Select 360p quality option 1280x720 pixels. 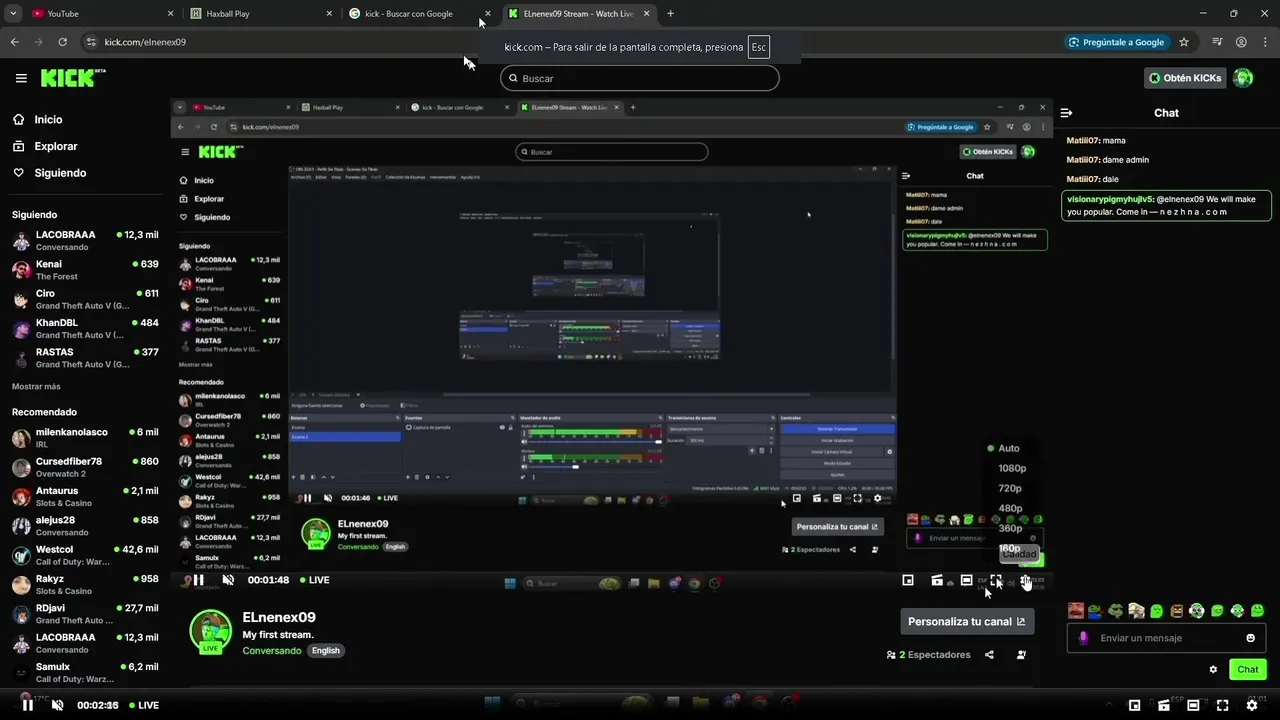pos(1010,528)
